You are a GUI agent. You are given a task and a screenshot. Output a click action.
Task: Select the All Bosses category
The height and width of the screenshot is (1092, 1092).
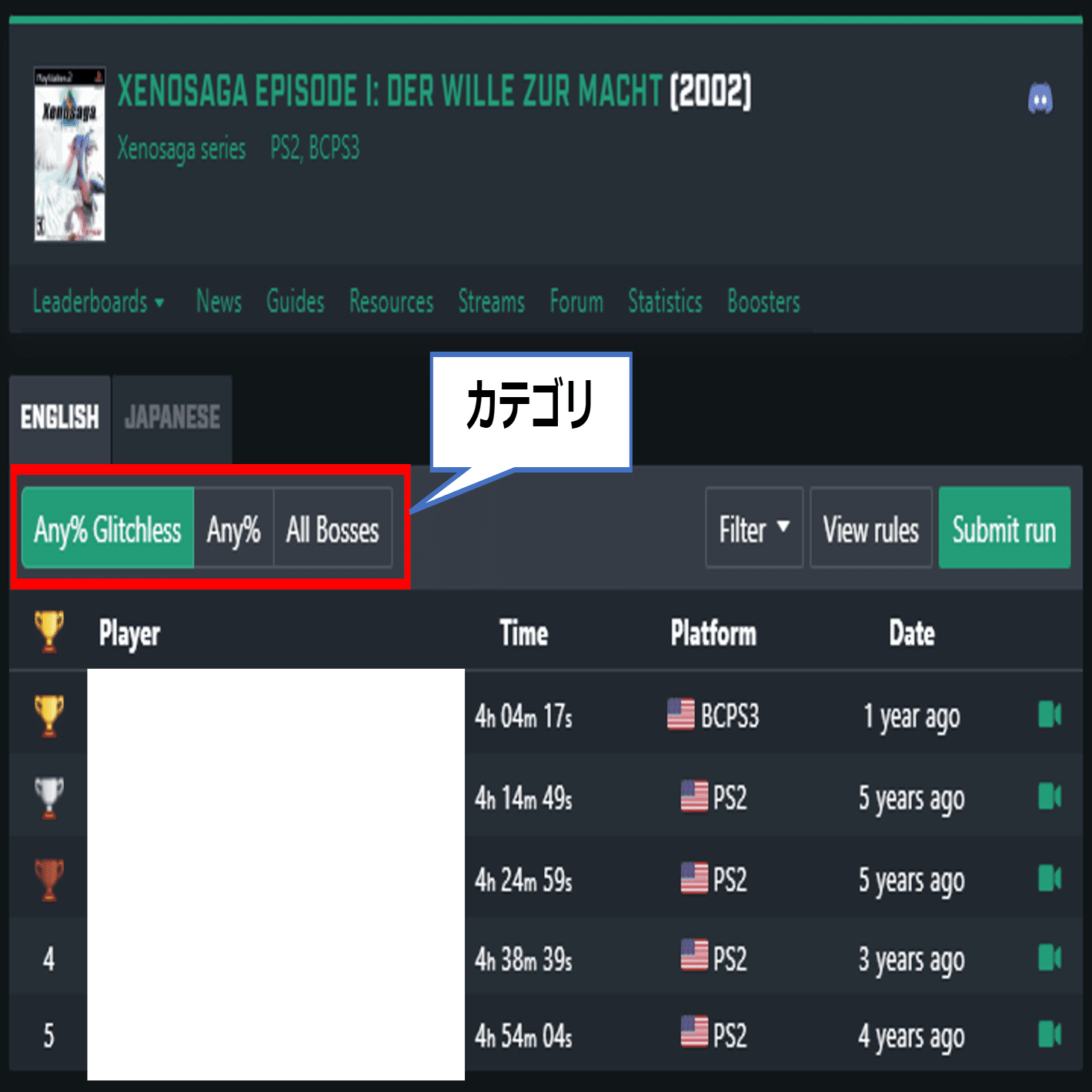pos(332,529)
